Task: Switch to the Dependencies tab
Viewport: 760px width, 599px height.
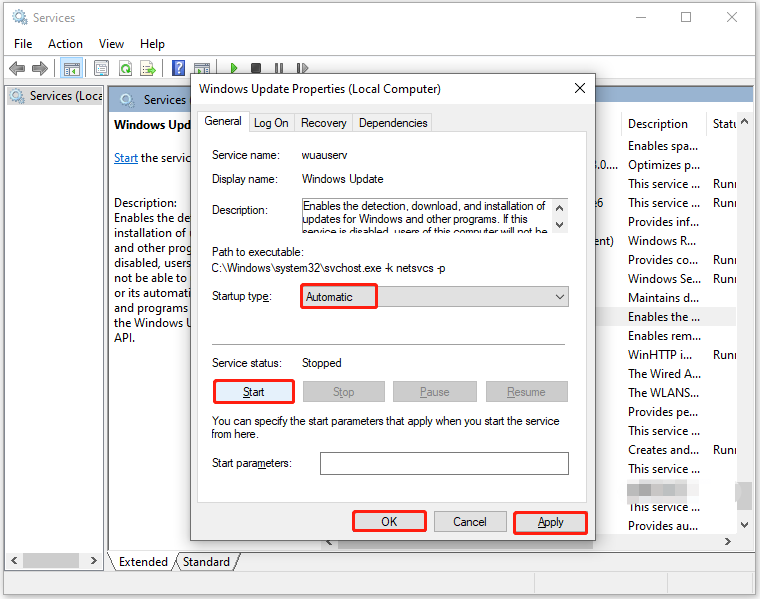Action: click(x=393, y=123)
